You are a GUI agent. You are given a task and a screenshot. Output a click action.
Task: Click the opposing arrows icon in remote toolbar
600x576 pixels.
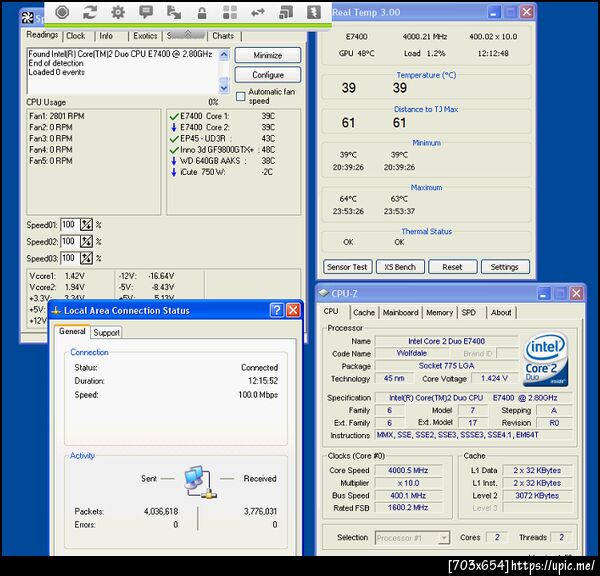pos(258,13)
